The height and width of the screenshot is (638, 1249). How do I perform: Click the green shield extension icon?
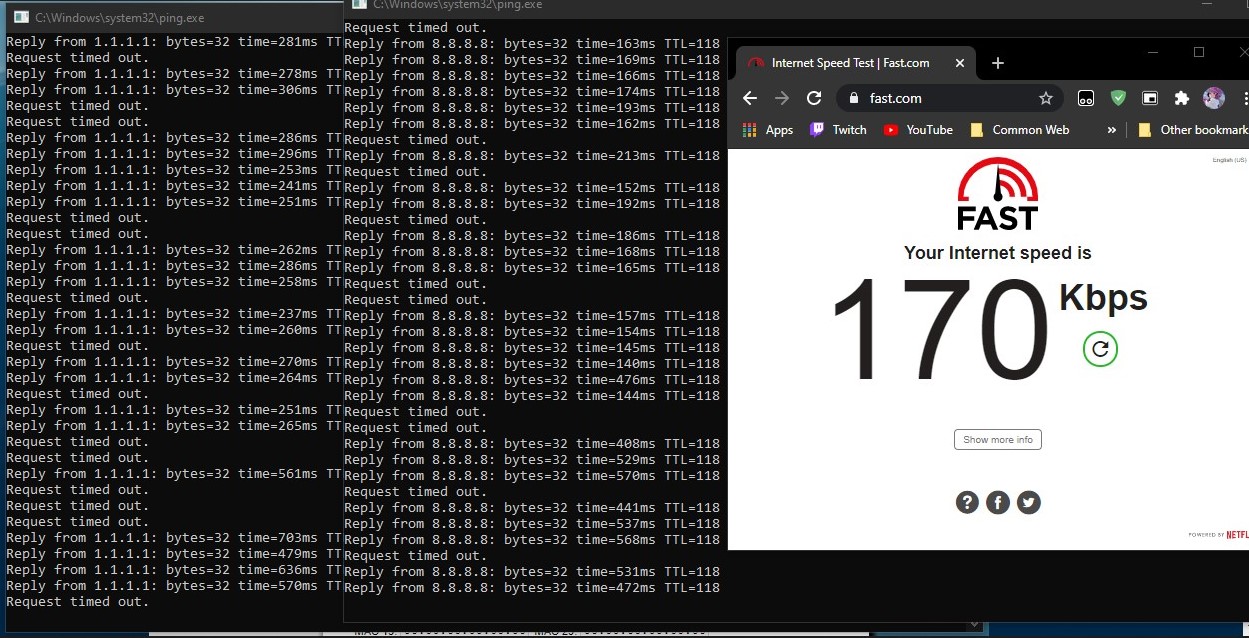(x=1118, y=98)
